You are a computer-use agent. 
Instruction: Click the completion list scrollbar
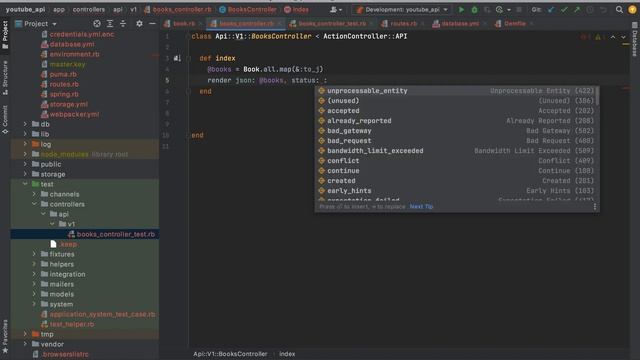coord(598,96)
